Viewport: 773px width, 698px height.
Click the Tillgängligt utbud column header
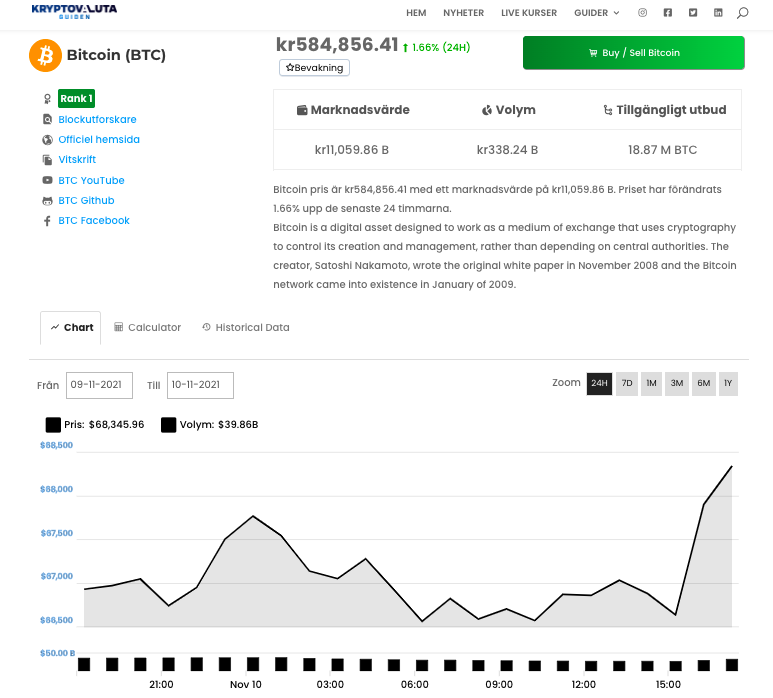[665, 110]
